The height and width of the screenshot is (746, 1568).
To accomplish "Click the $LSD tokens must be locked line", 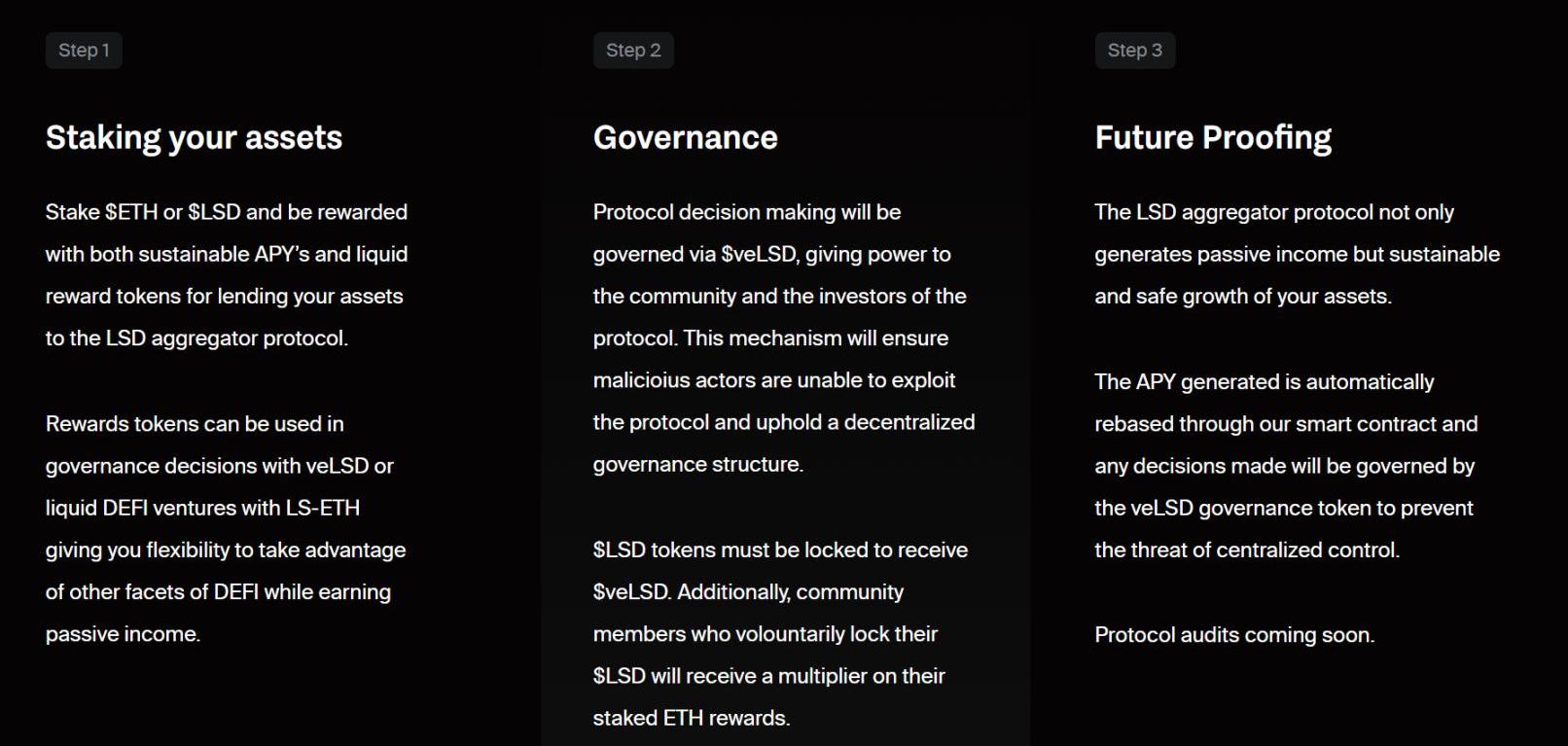I will point(780,550).
